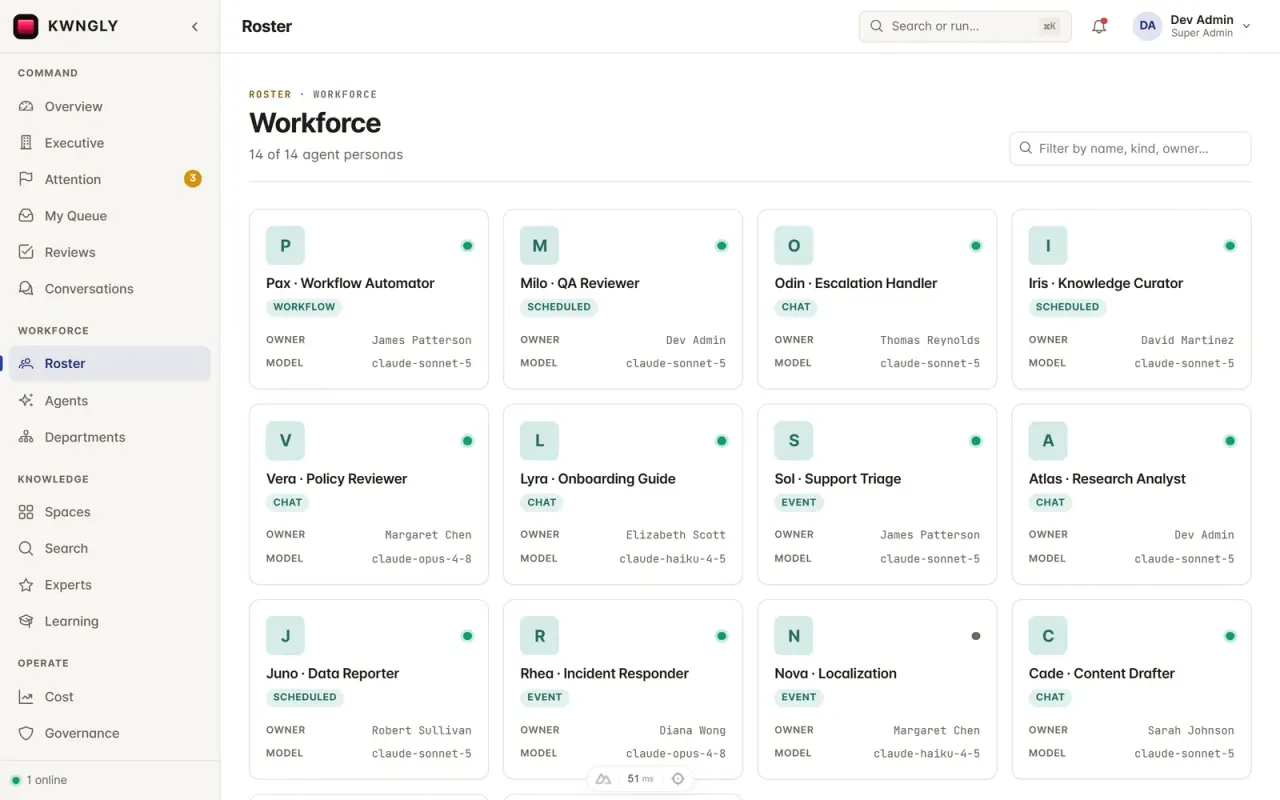Click the Reviews checkbox icon

click(26, 252)
